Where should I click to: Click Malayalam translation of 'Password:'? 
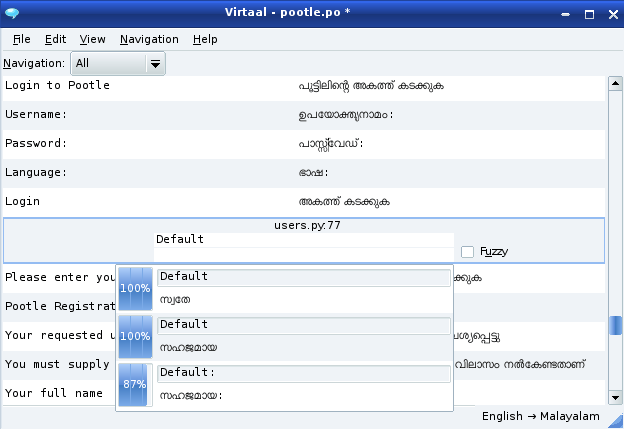(331, 144)
